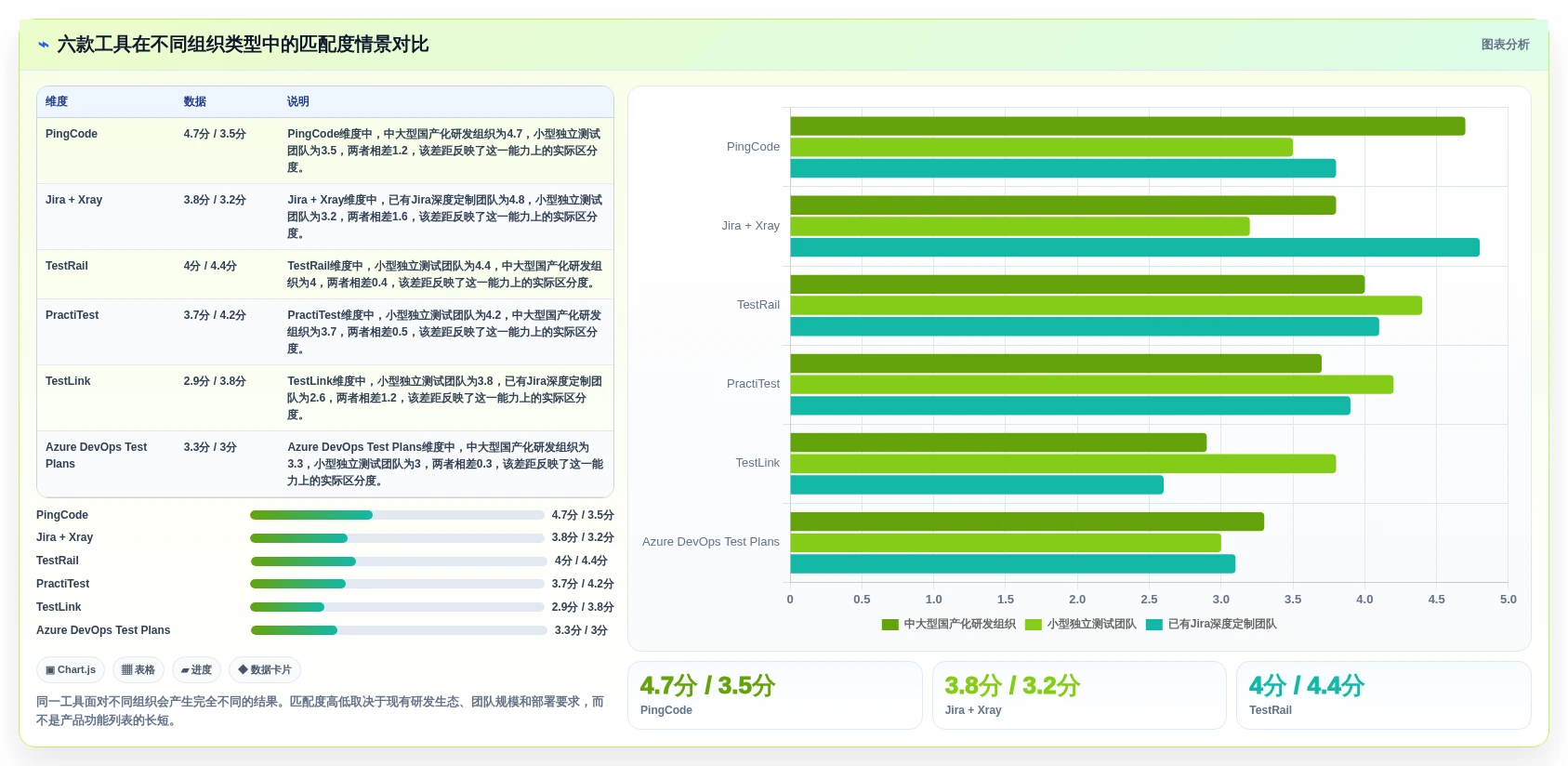Toggle legend color box for 中大型国产化研发组织
The width and height of the screenshot is (1568, 766).
(890, 625)
